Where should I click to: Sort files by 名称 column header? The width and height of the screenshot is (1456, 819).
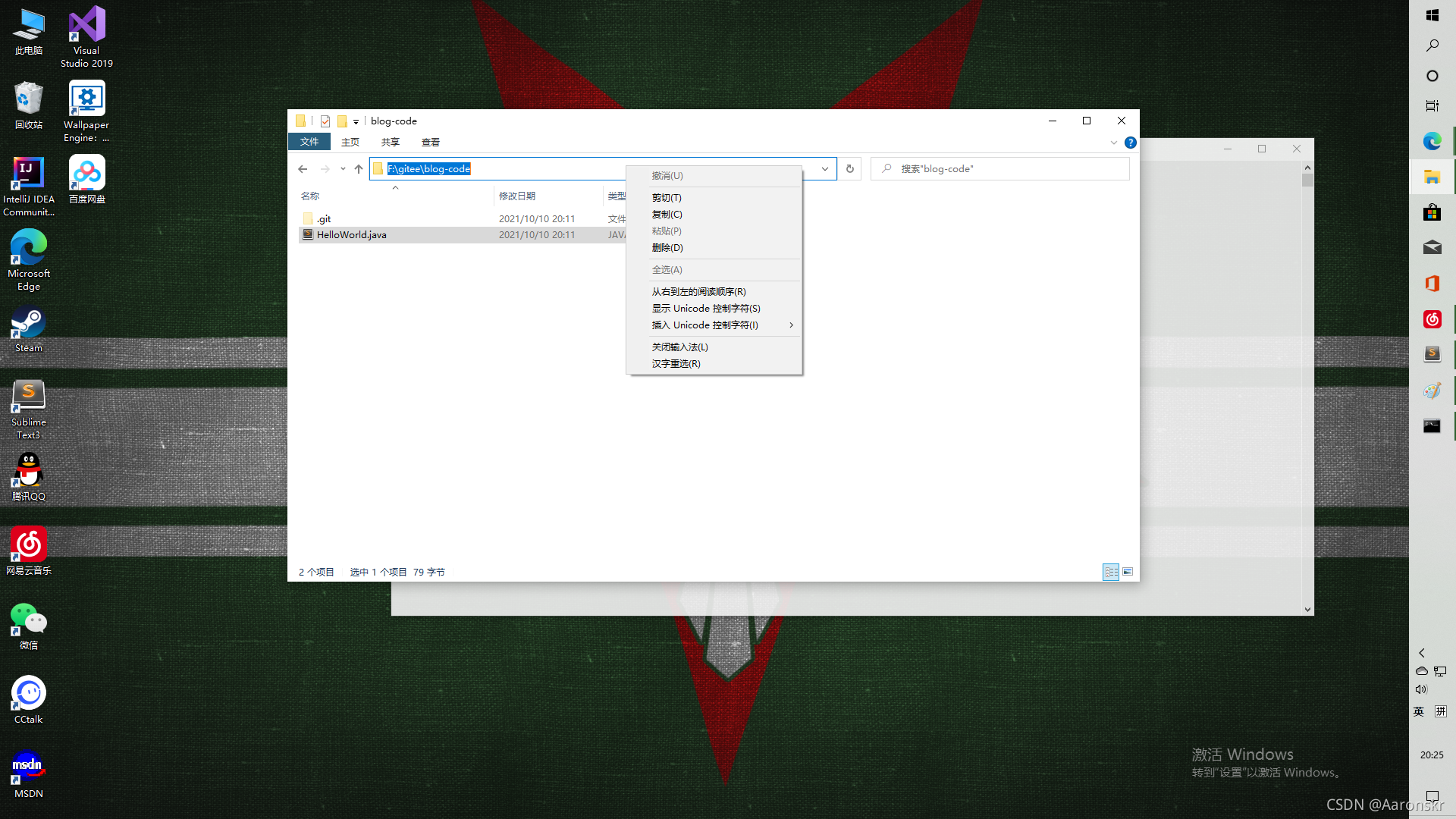click(x=395, y=196)
